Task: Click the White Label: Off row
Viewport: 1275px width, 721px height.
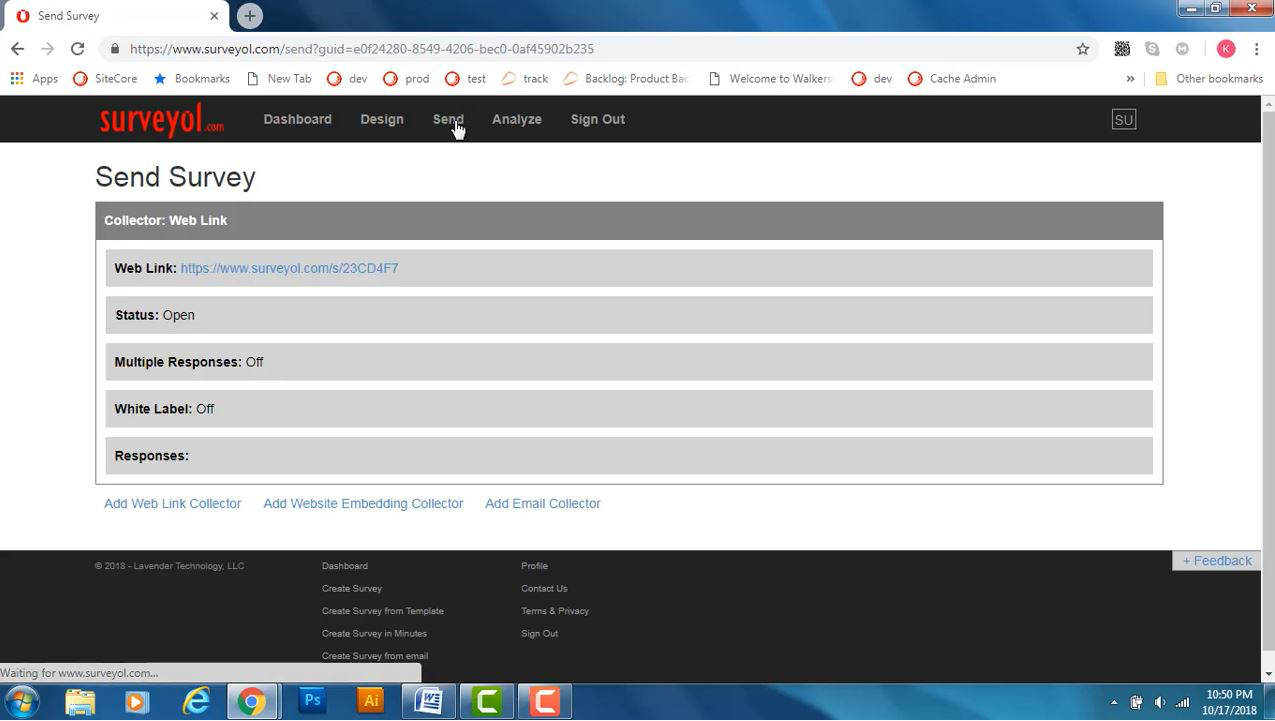Action: pyautogui.click(x=629, y=409)
